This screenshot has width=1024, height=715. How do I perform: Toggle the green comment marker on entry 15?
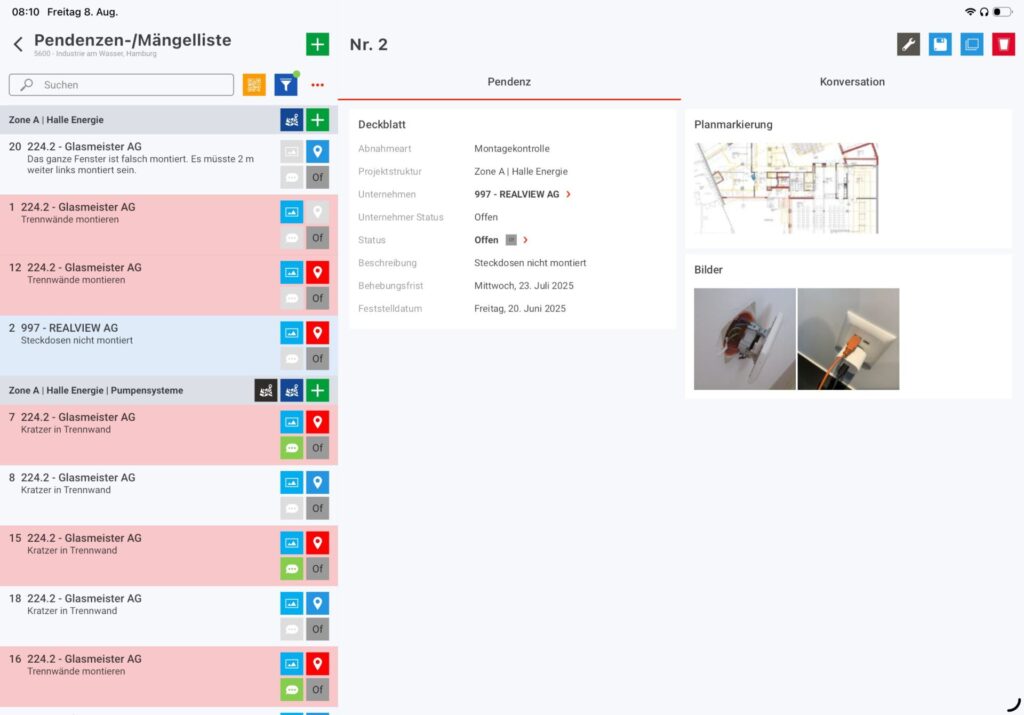[x=291, y=568]
